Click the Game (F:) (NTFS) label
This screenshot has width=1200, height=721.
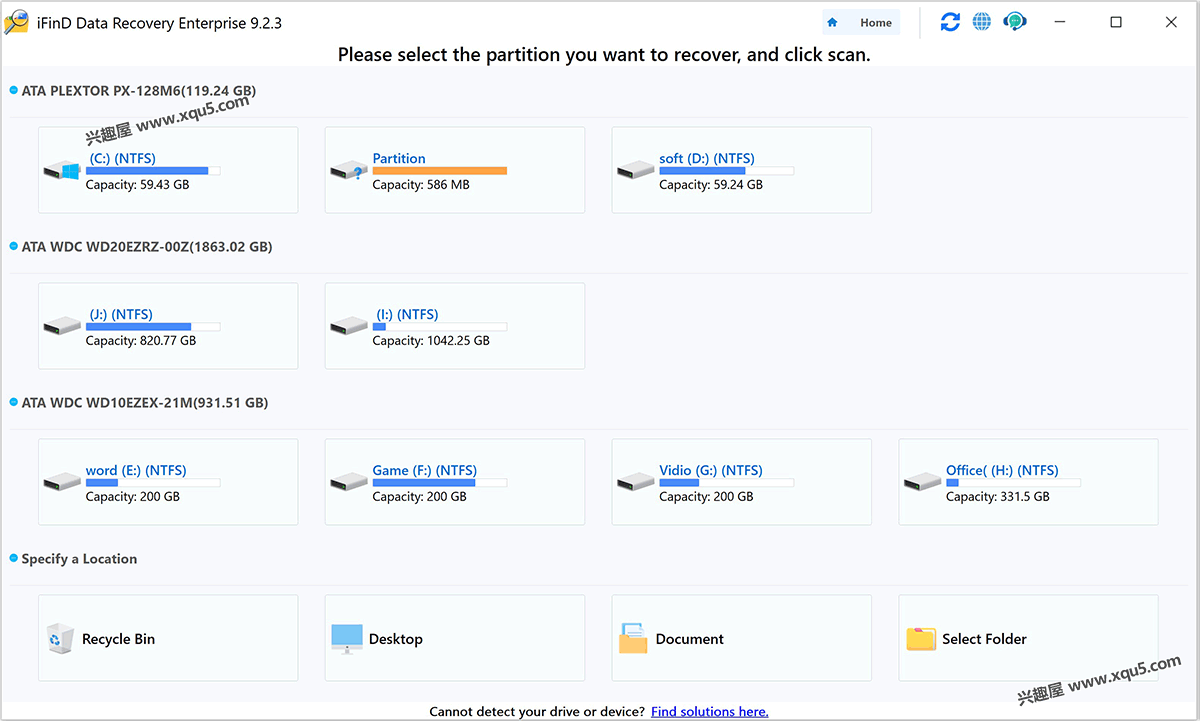(425, 470)
